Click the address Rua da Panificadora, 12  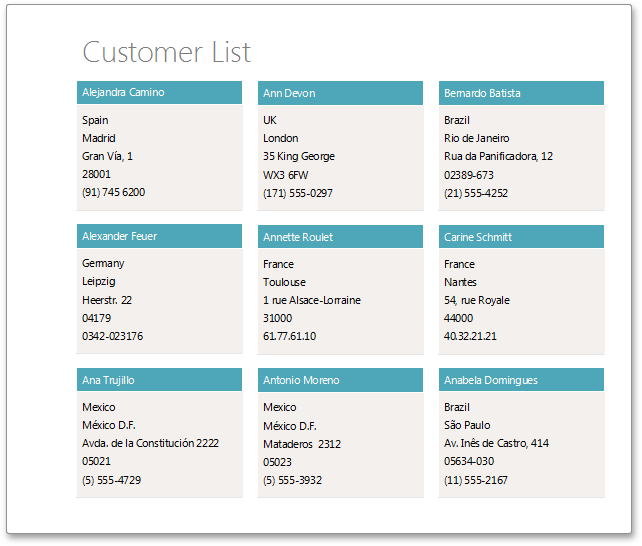(498, 156)
